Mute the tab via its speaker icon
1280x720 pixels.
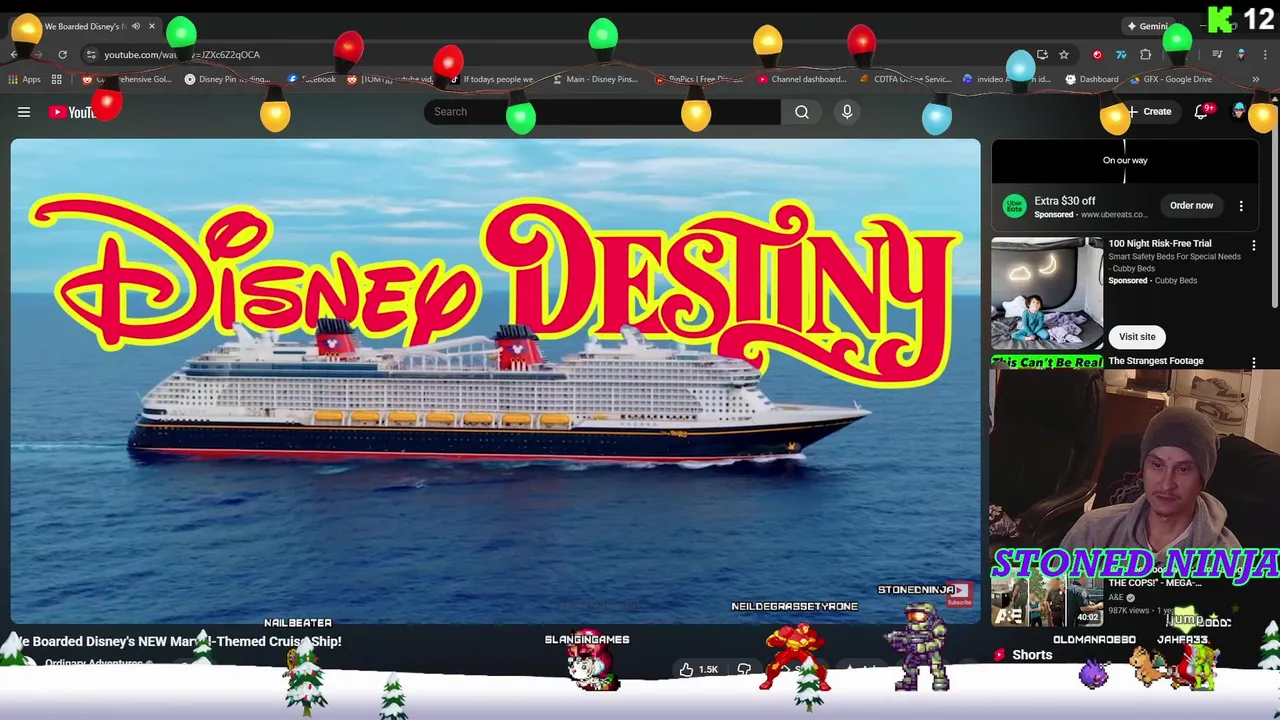136,26
